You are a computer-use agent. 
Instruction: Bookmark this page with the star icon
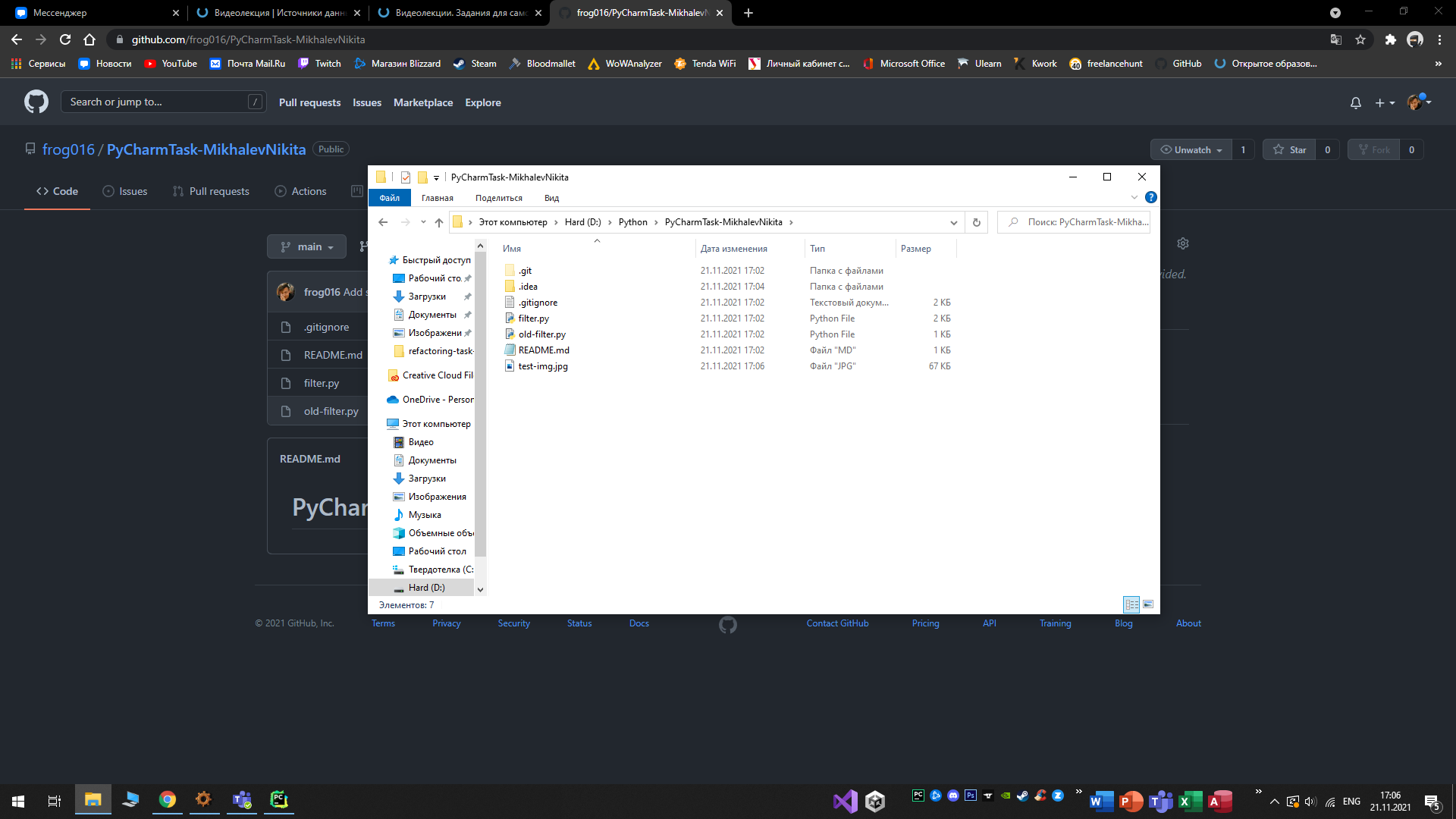click(1360, 39)
